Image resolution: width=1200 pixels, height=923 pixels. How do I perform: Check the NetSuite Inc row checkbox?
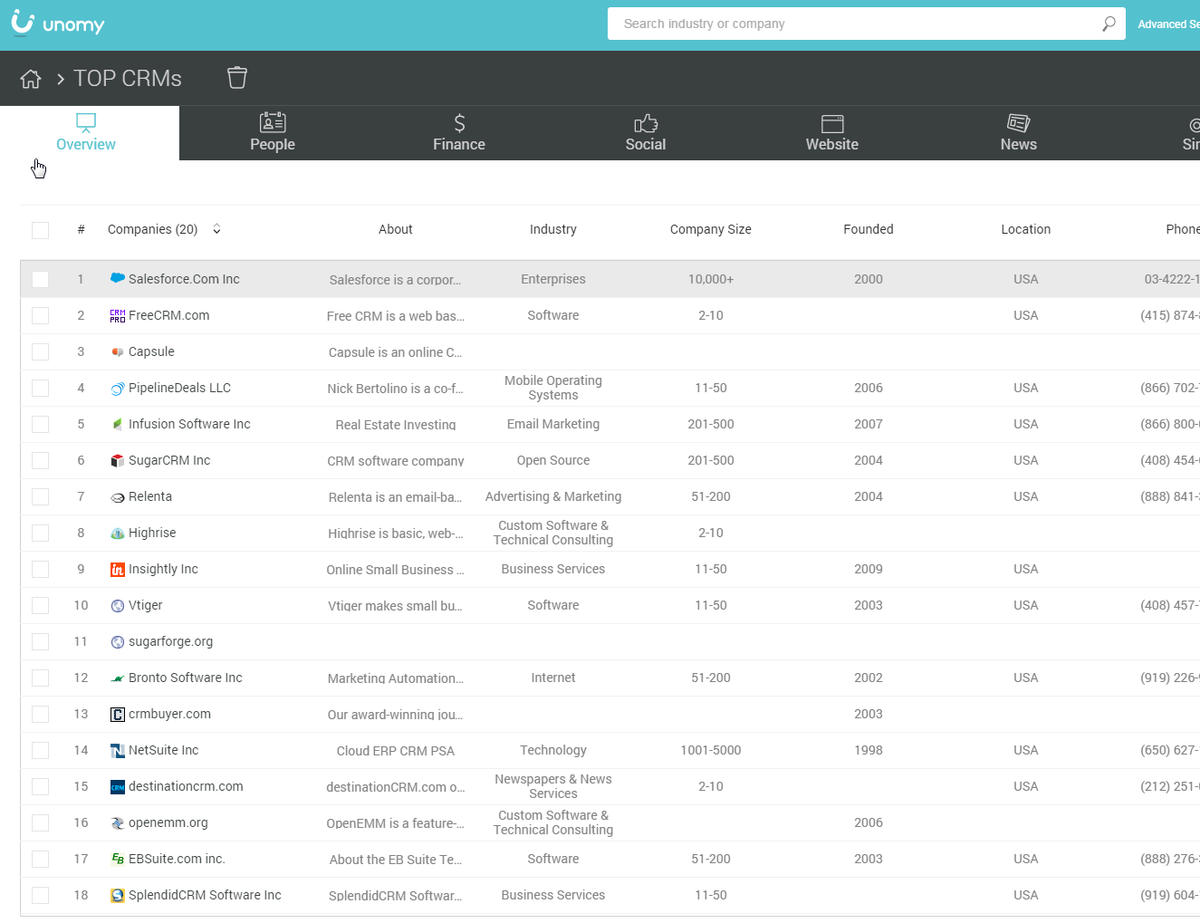click(x=40, y=750)
